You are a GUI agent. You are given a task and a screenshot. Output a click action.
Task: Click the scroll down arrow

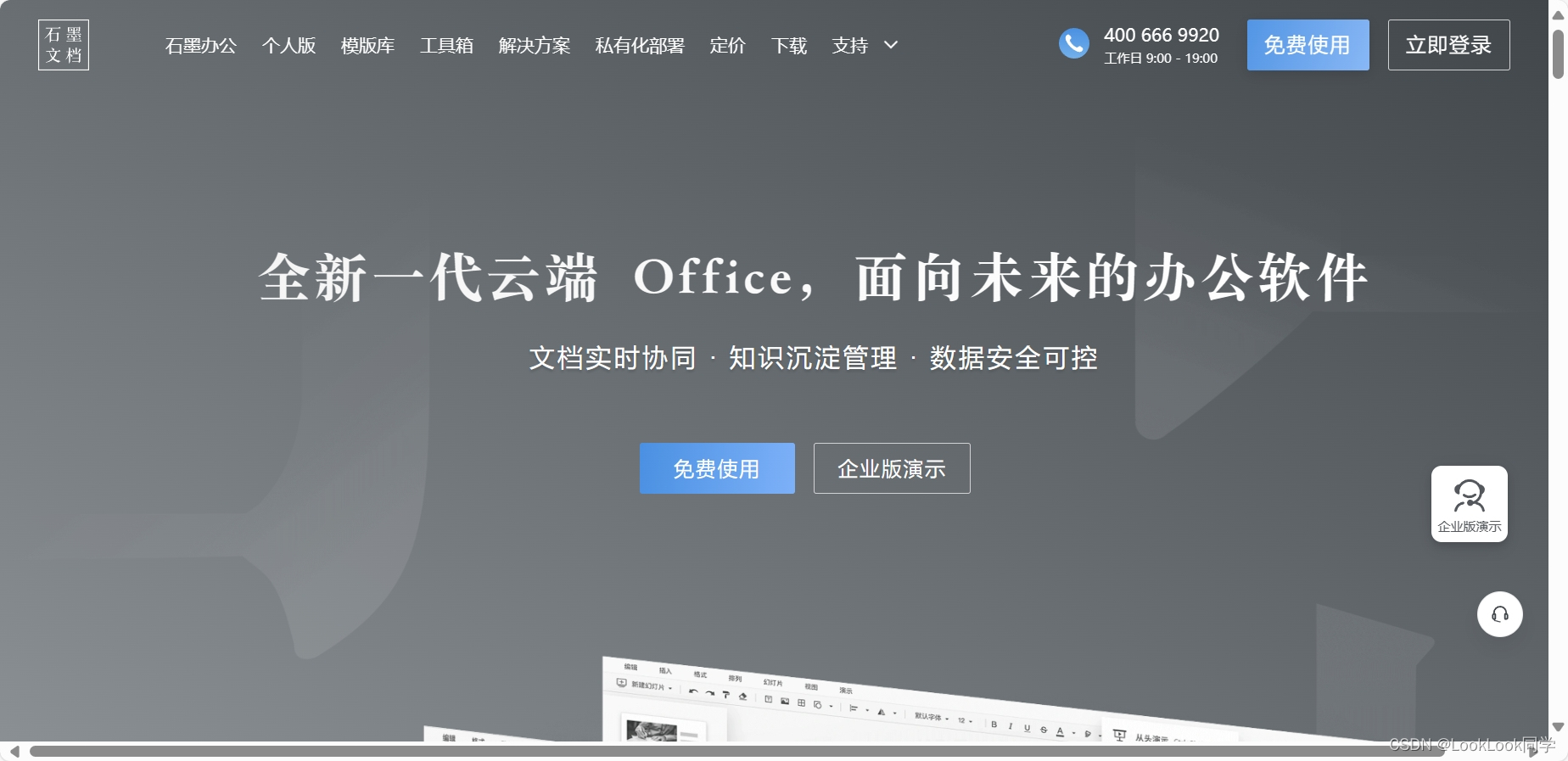point(1558,727)
